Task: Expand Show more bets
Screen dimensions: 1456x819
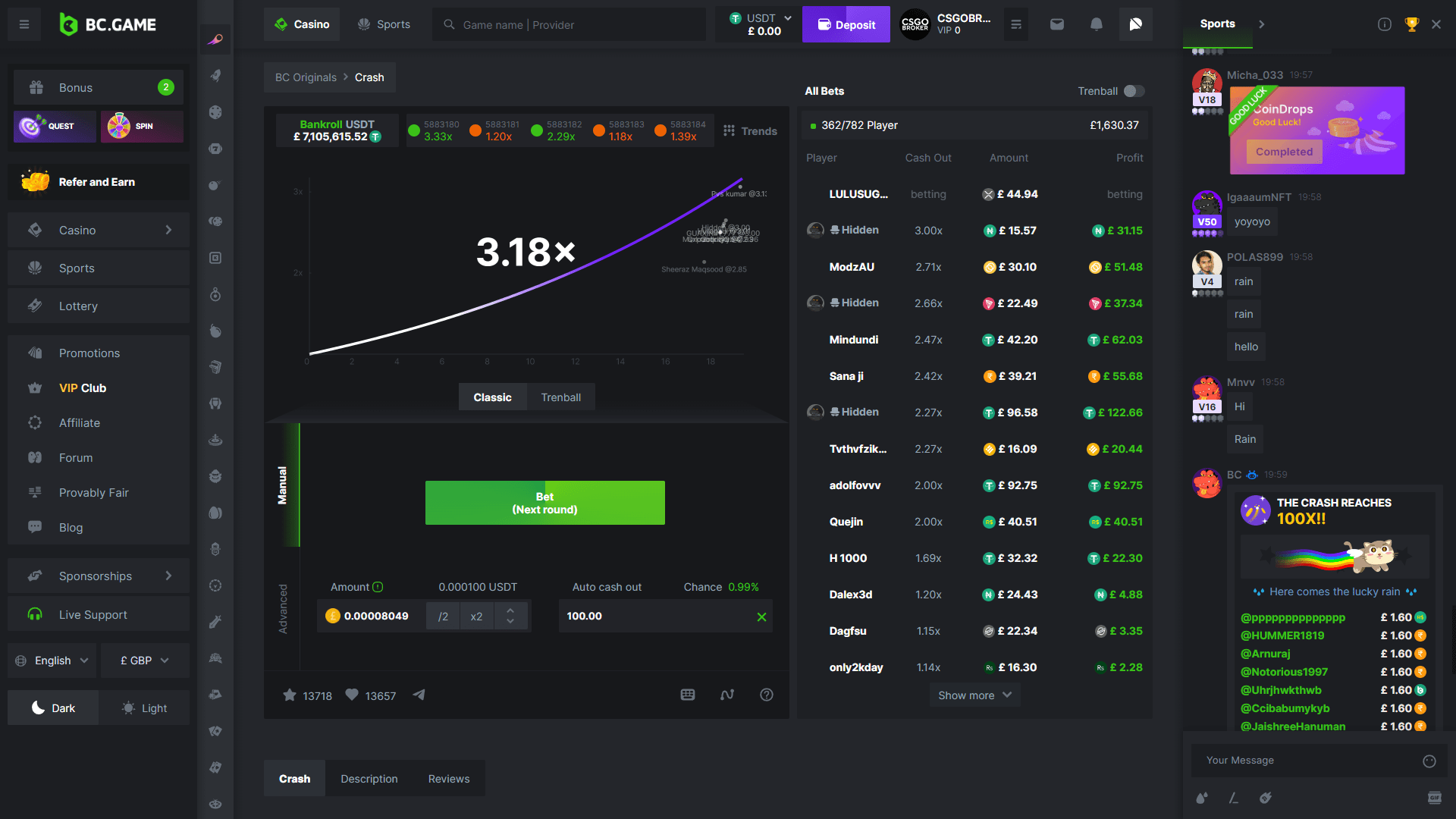Action: coord(974,695)
